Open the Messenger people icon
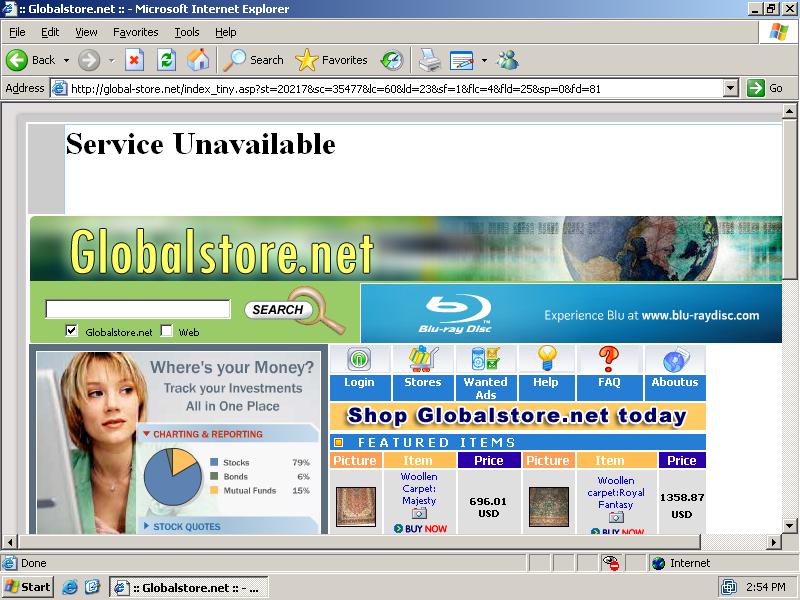The width and height of the screenshot is (800, 600). [x=508, y=60]
